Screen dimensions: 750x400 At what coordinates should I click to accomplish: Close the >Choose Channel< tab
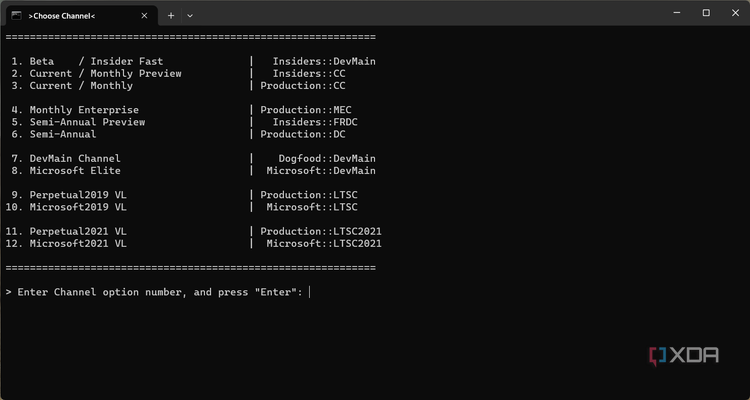(144, 16)
